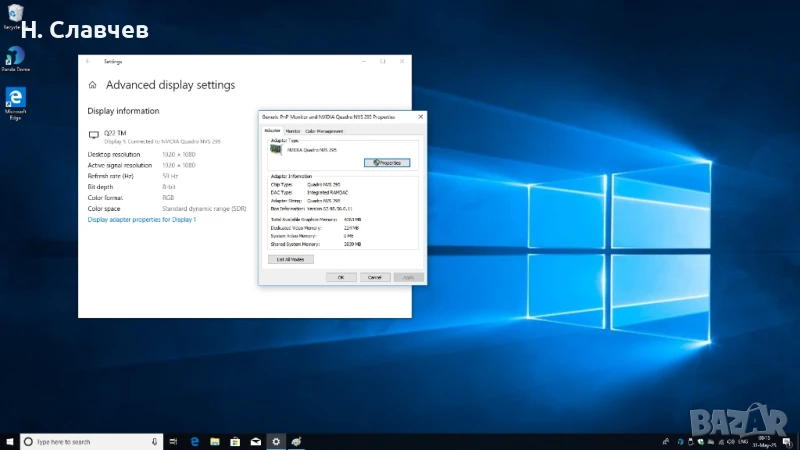The image size is (800, 450).
Task: Open Task View from the taskbar
Action: coord(175,441)
